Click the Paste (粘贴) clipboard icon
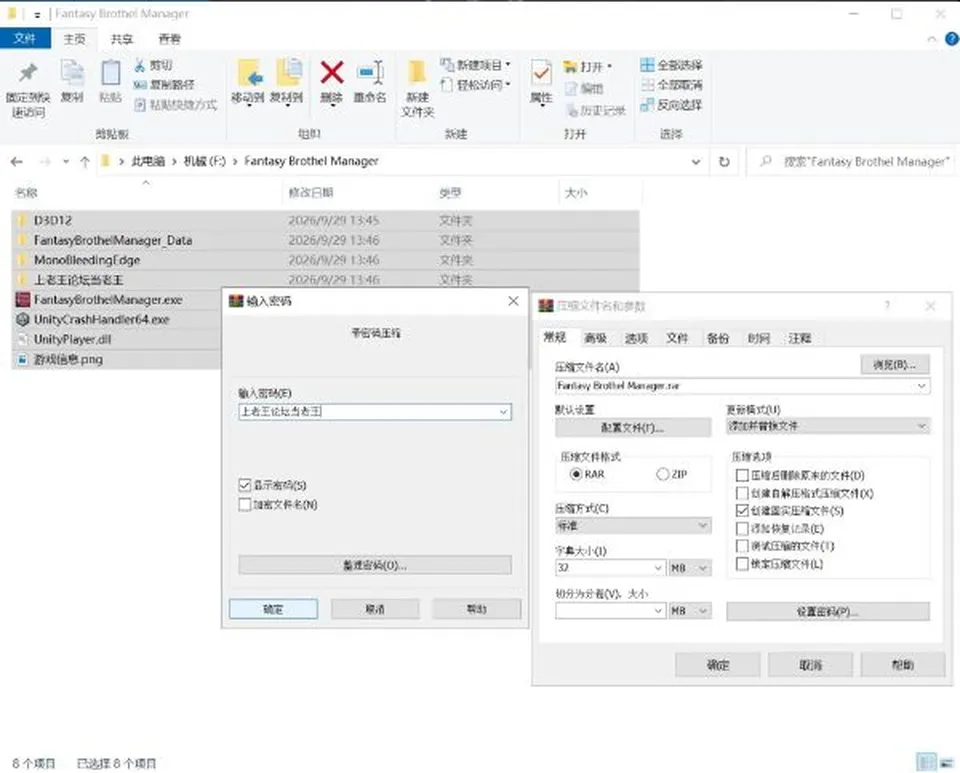The image size is (960, 773). coord(110,73)
